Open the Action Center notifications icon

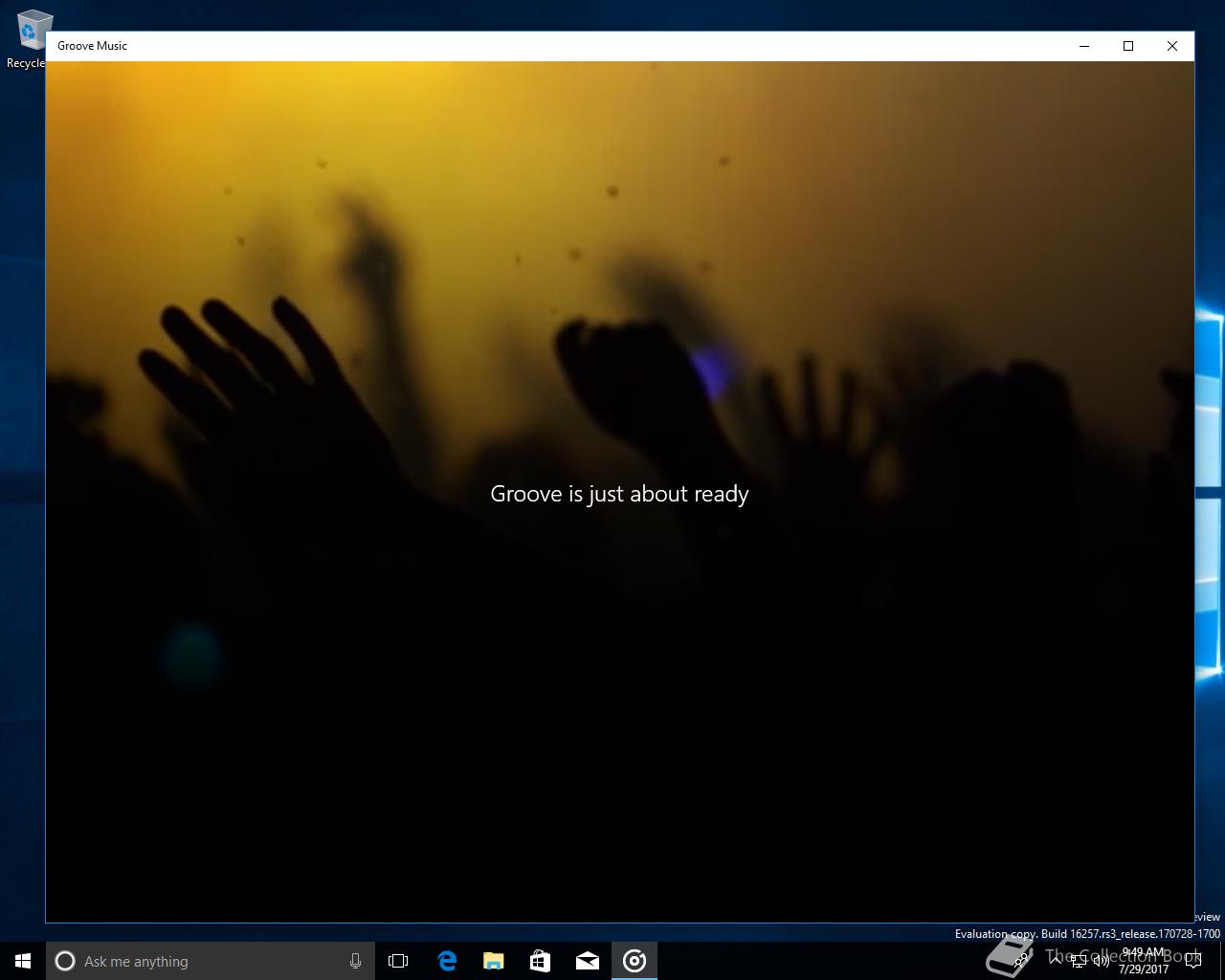tap(1192, 961)
